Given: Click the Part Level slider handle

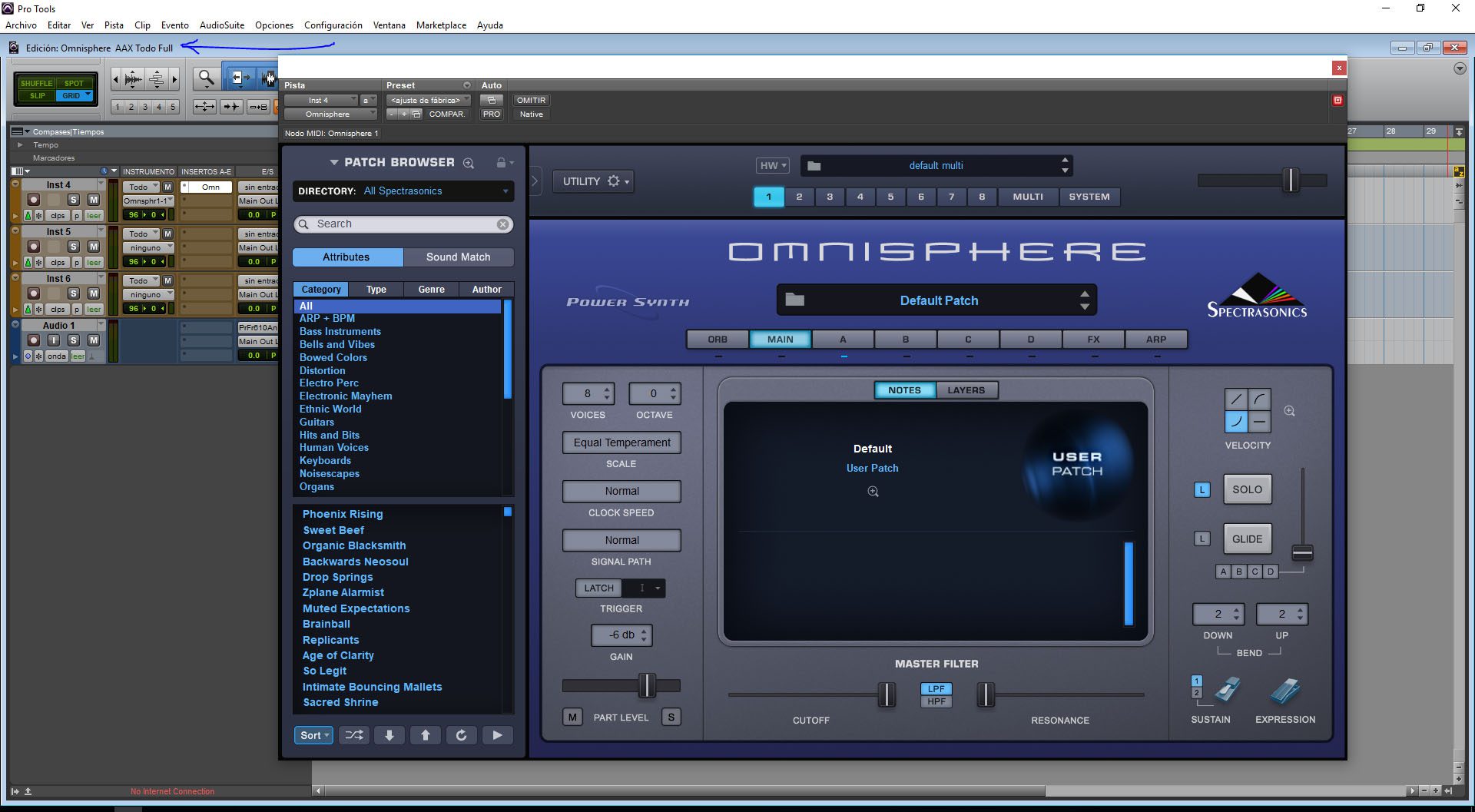Looking at the screenshot, I should point(647,685).
